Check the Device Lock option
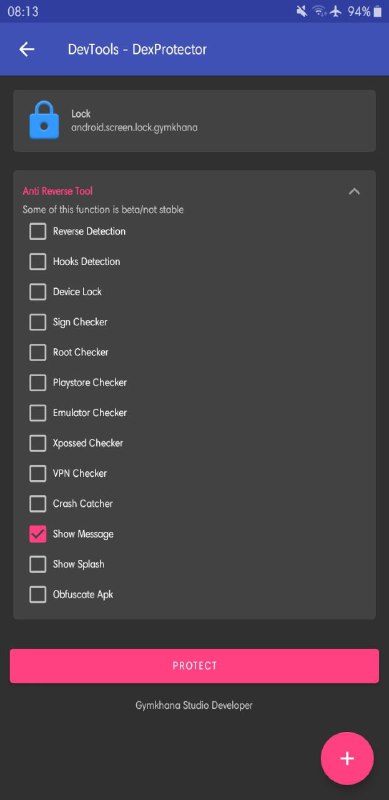This screenshot has width=389, height=800. coord(38,292)
